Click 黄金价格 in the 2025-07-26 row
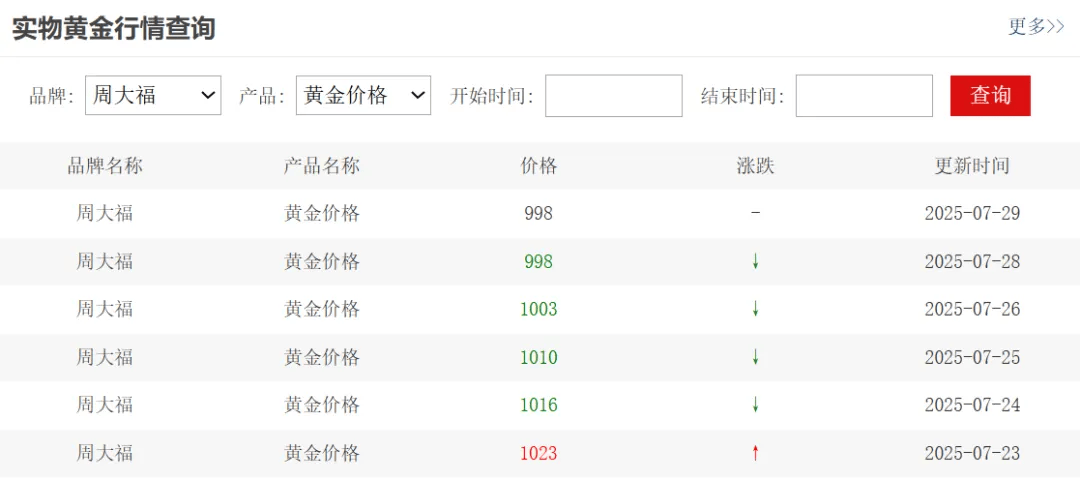The width and height of the screenshot is (1080, 480). (322, 309)
